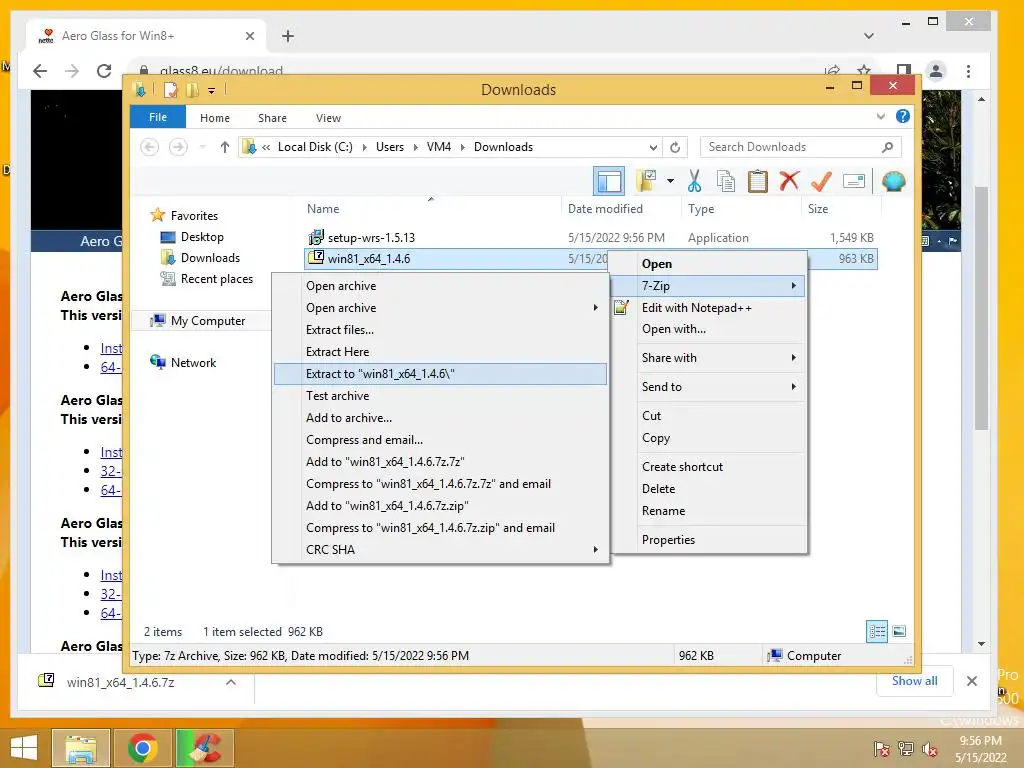Screen dimensions: 1024x768
Task: Click Test archive in 7-Zip submenu
Action: coord(440,396)
